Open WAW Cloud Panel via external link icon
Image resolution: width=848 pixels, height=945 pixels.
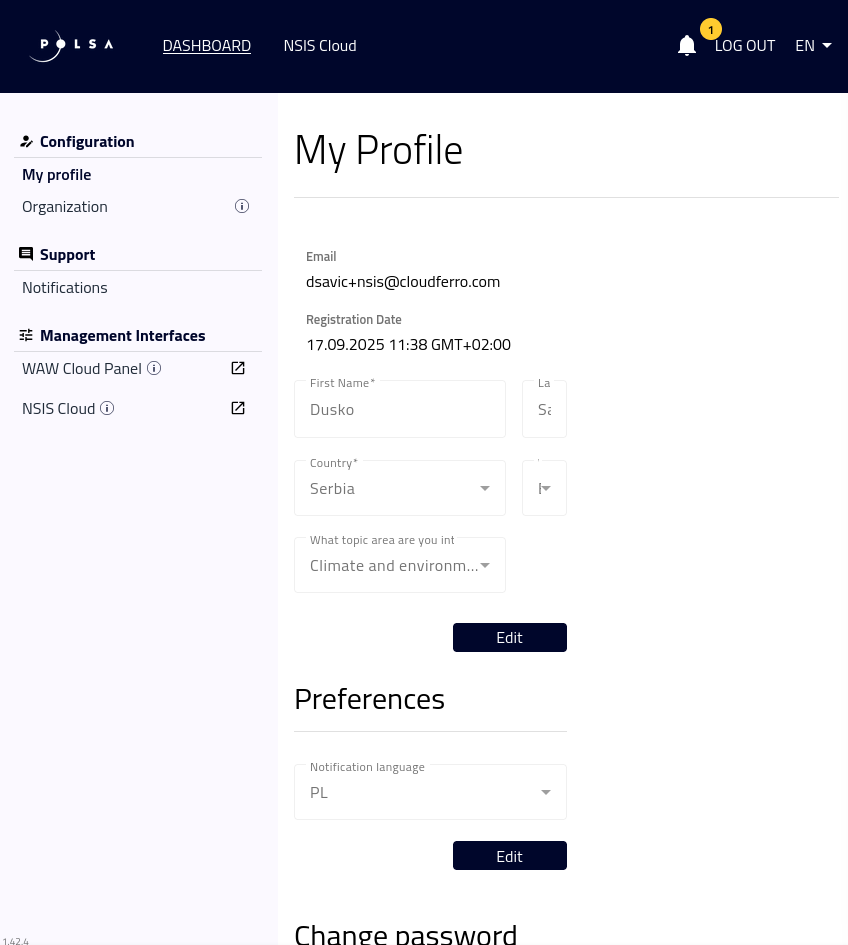coord(238,368)
